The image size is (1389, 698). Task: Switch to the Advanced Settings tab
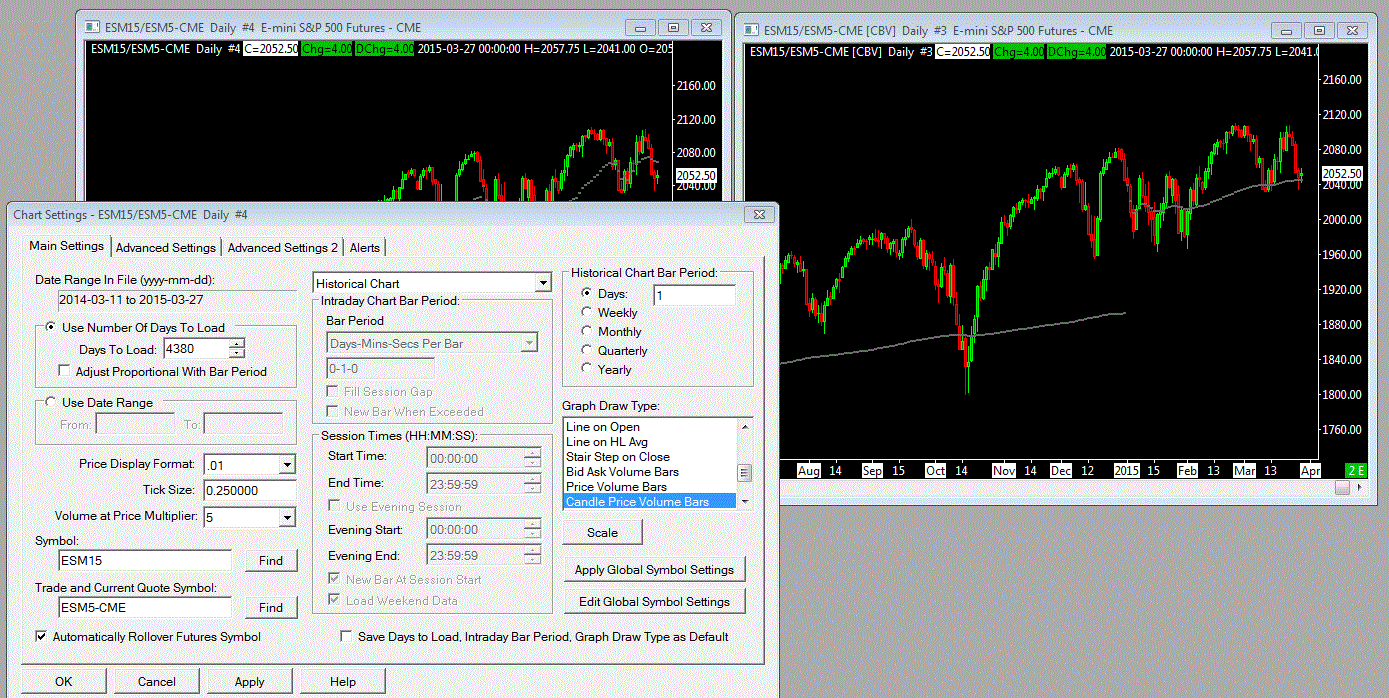(x=166, y=247)
